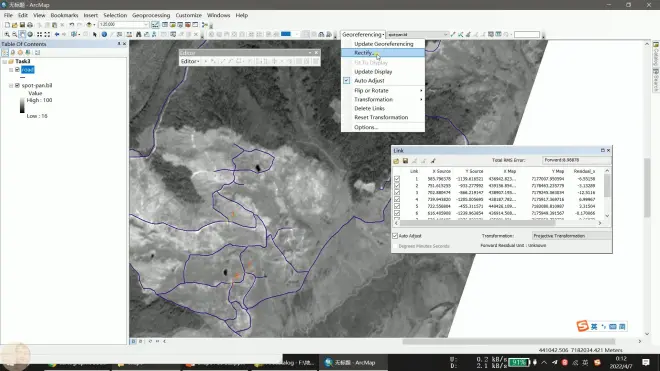Click the Add Data icon

89,25
